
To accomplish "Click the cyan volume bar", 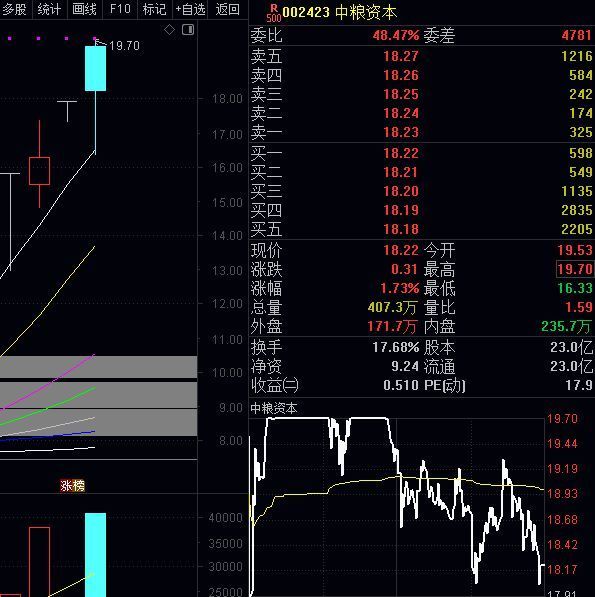I will click(x=96, y=555).
